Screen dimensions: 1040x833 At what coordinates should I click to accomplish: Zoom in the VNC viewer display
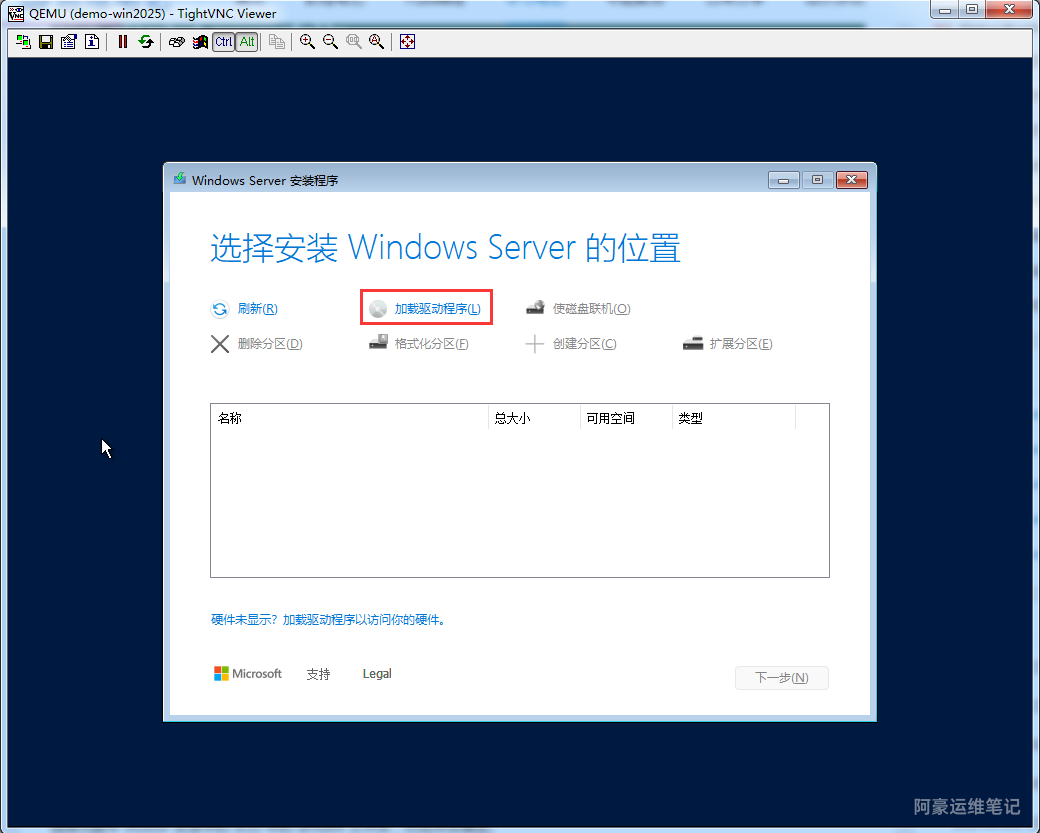point(307,42)
